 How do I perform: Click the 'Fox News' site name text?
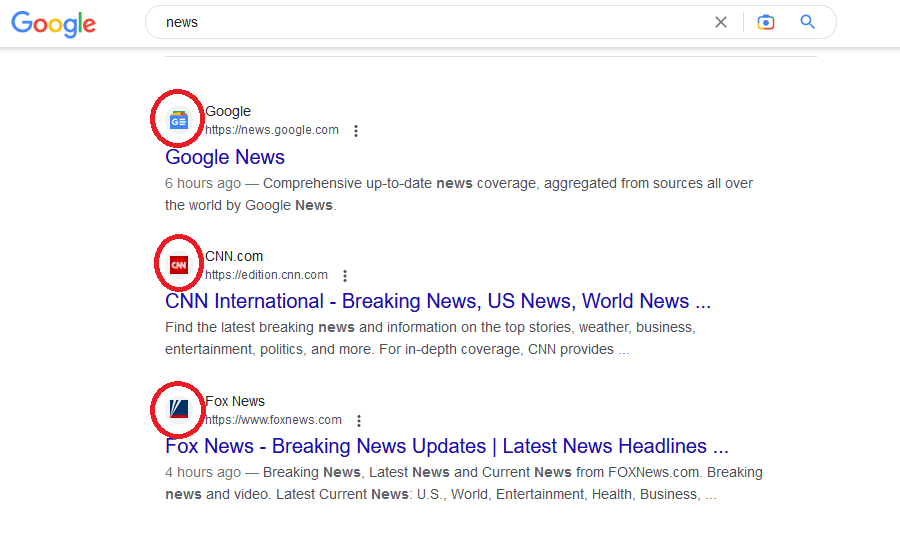coord(235,401)
